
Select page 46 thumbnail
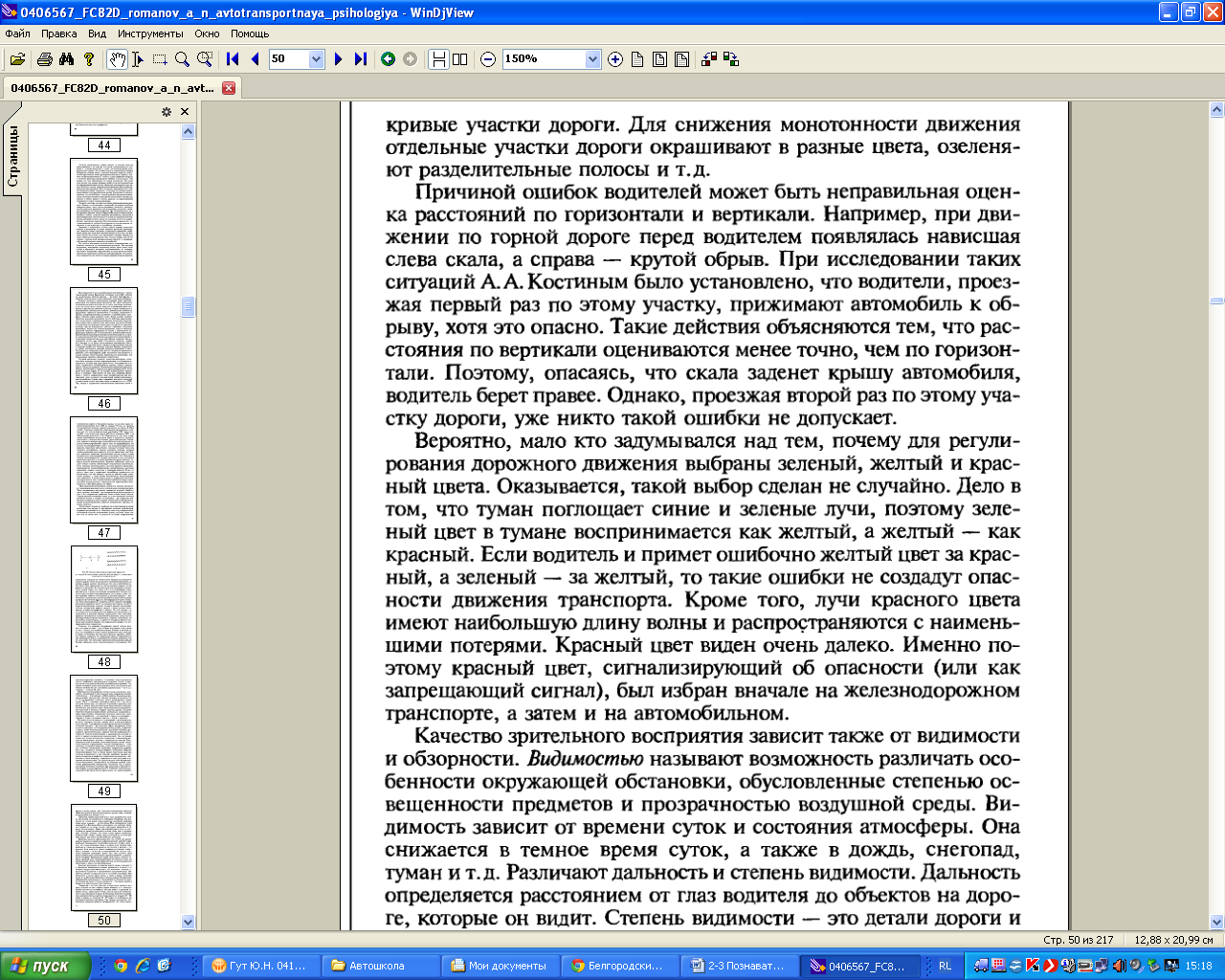click(103, 341)
